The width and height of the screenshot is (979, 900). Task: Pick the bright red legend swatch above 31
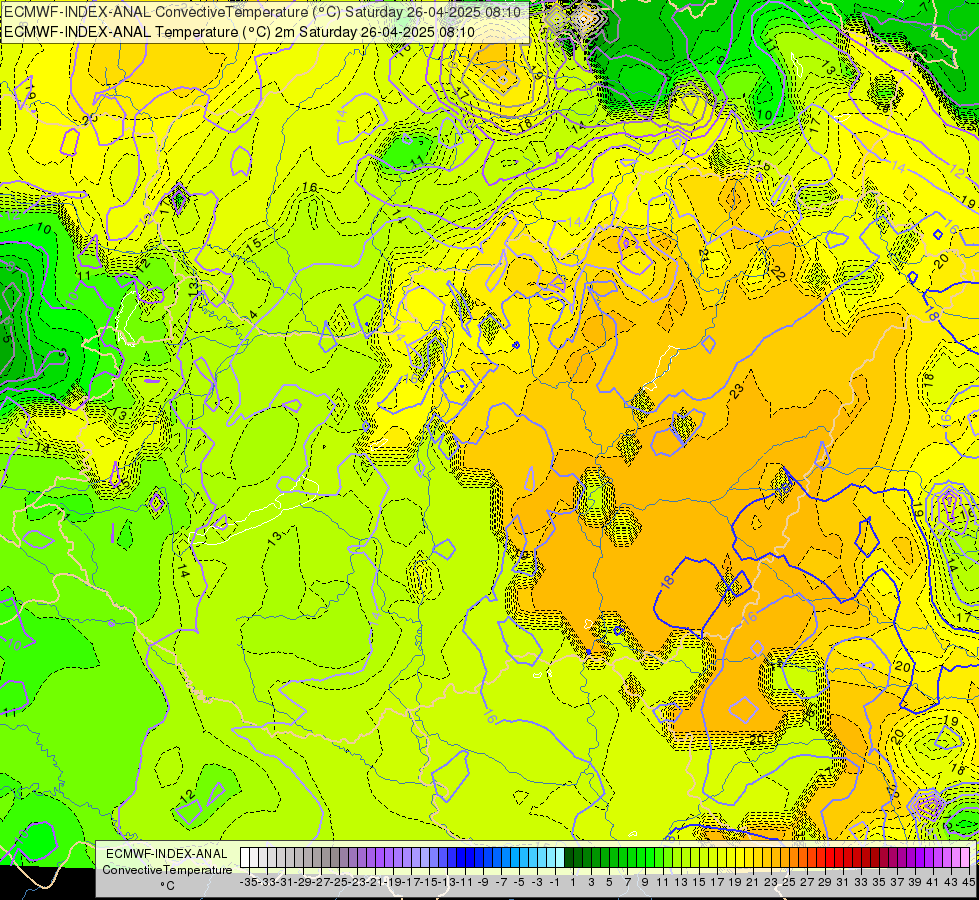pos(839,858)
